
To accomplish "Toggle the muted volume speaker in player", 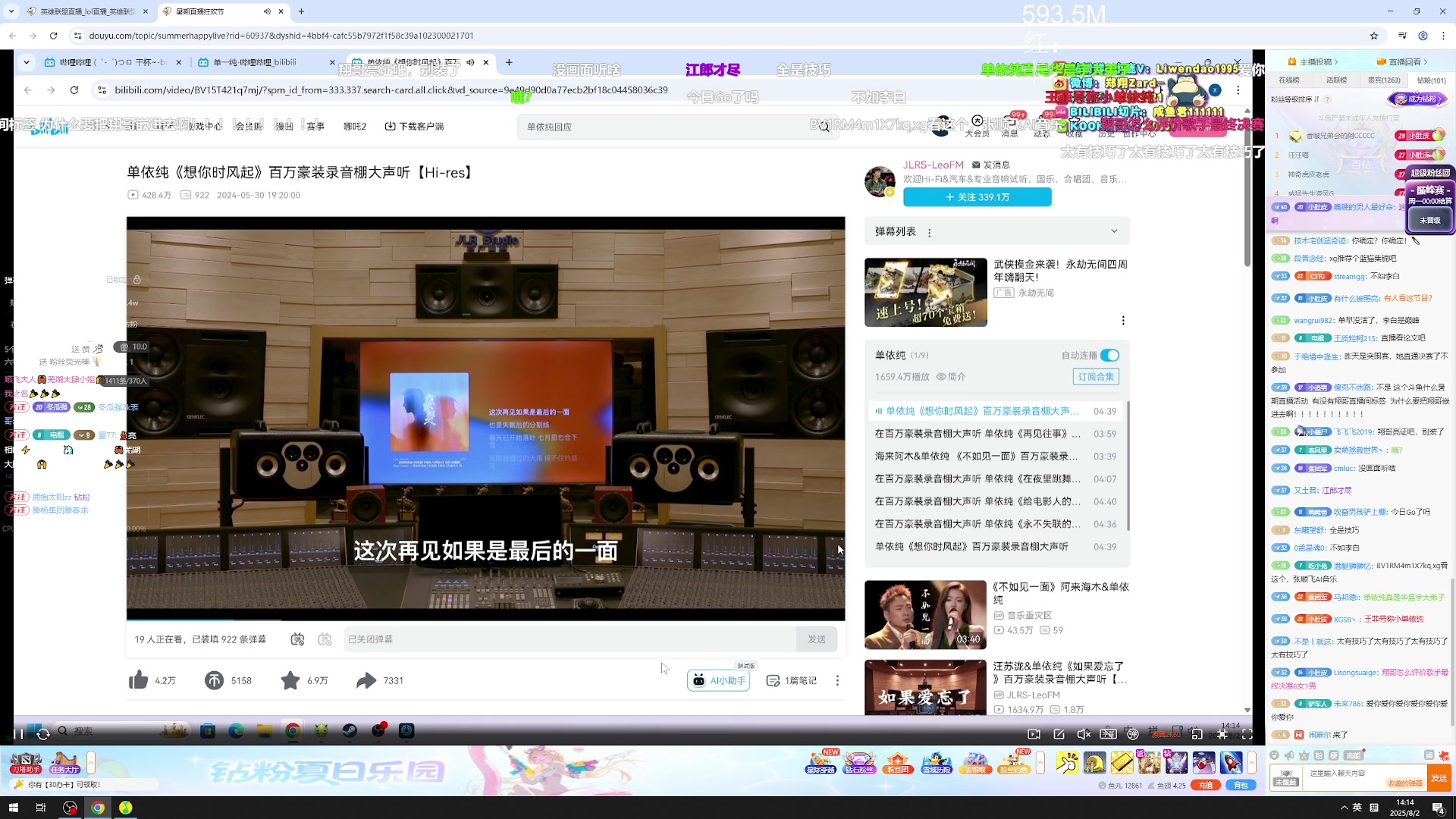I will coord(1084,734).
